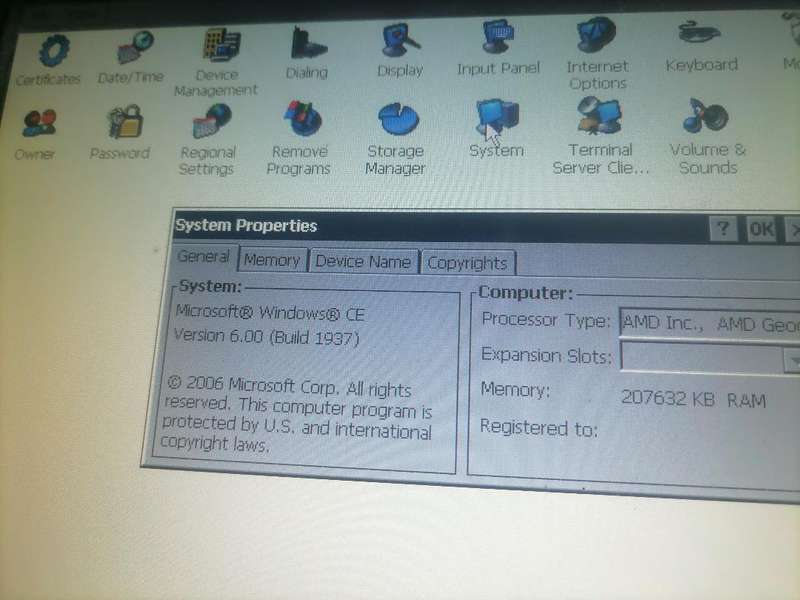Switch to the General tab
Screen dimensions: 800x600
point(204,256)
